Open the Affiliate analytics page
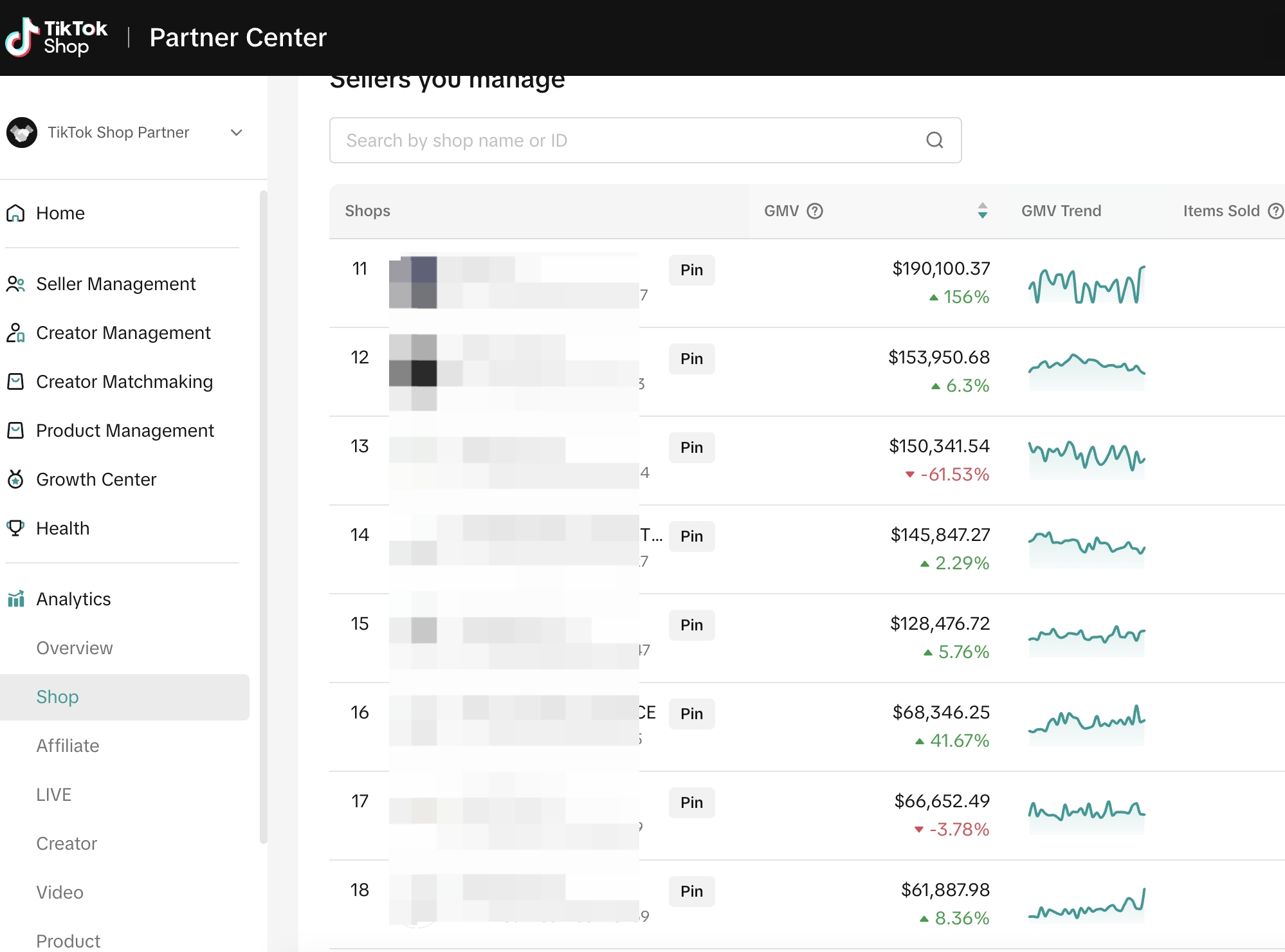The height and width of the screenshot is (952, 1285). tap(68, 746)
